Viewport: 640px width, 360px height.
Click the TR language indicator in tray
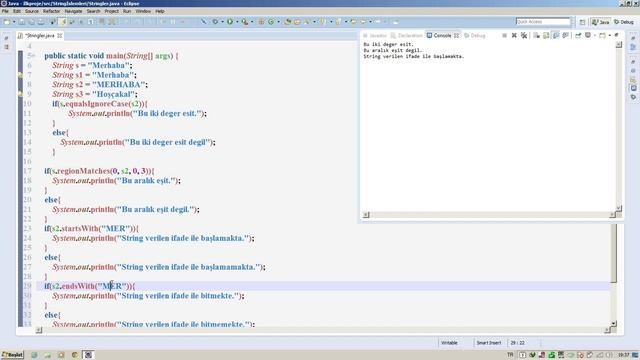pyautogui.click(x=510, y=355)
